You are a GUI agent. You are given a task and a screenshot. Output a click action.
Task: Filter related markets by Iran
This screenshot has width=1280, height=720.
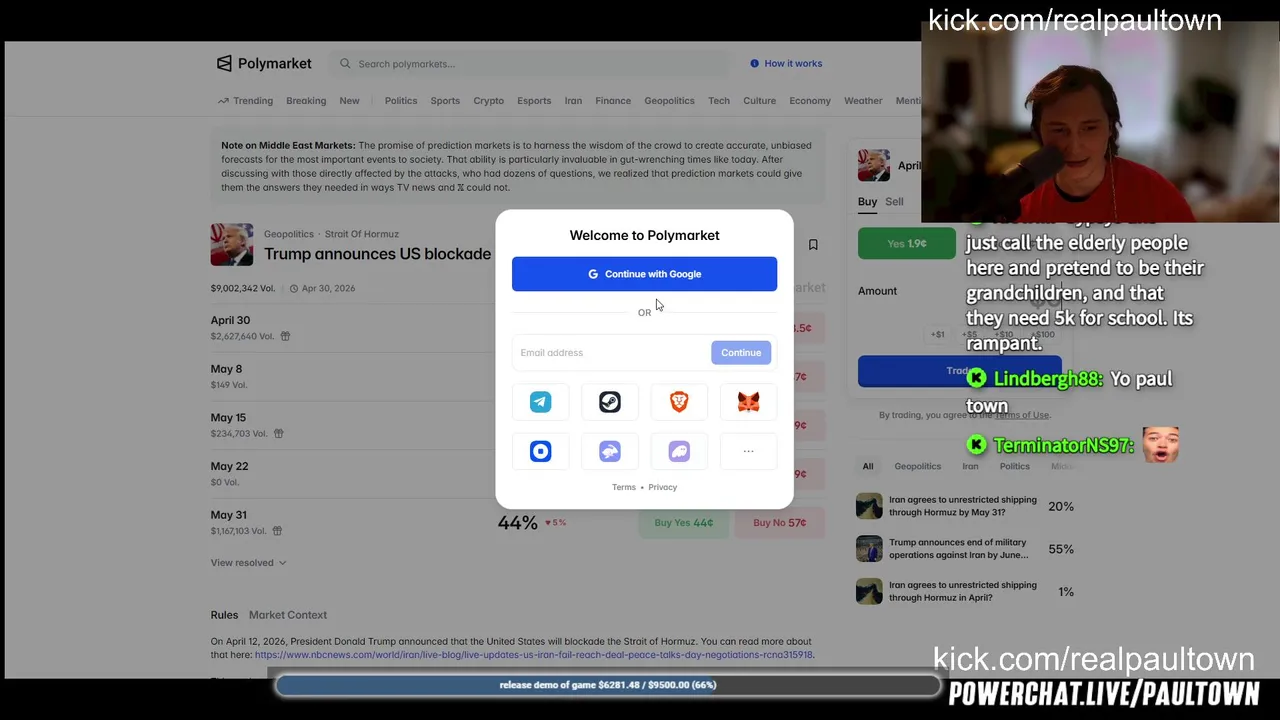(x=970, y=466)
